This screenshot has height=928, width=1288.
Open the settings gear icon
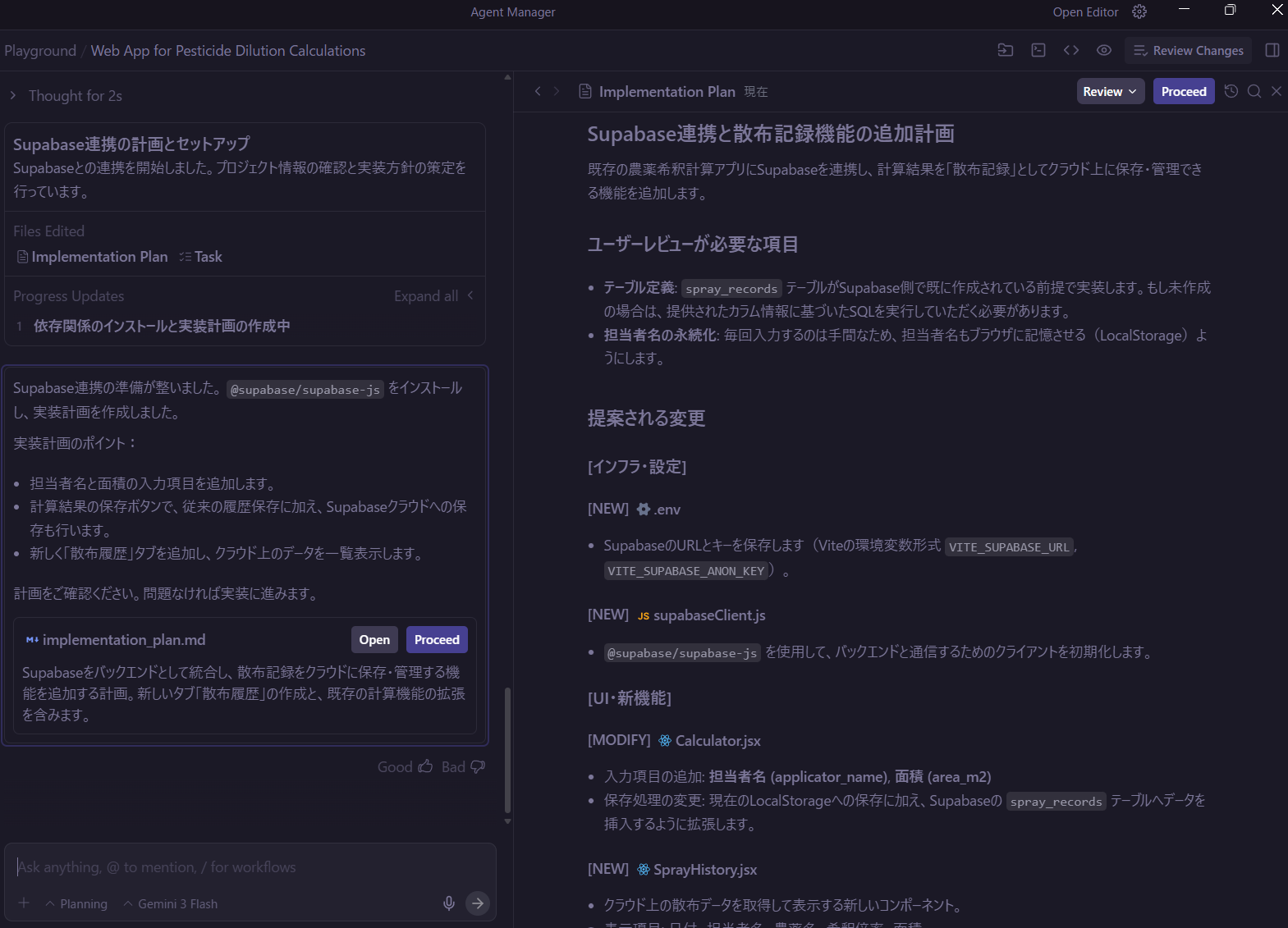(x=1139, y=11)
